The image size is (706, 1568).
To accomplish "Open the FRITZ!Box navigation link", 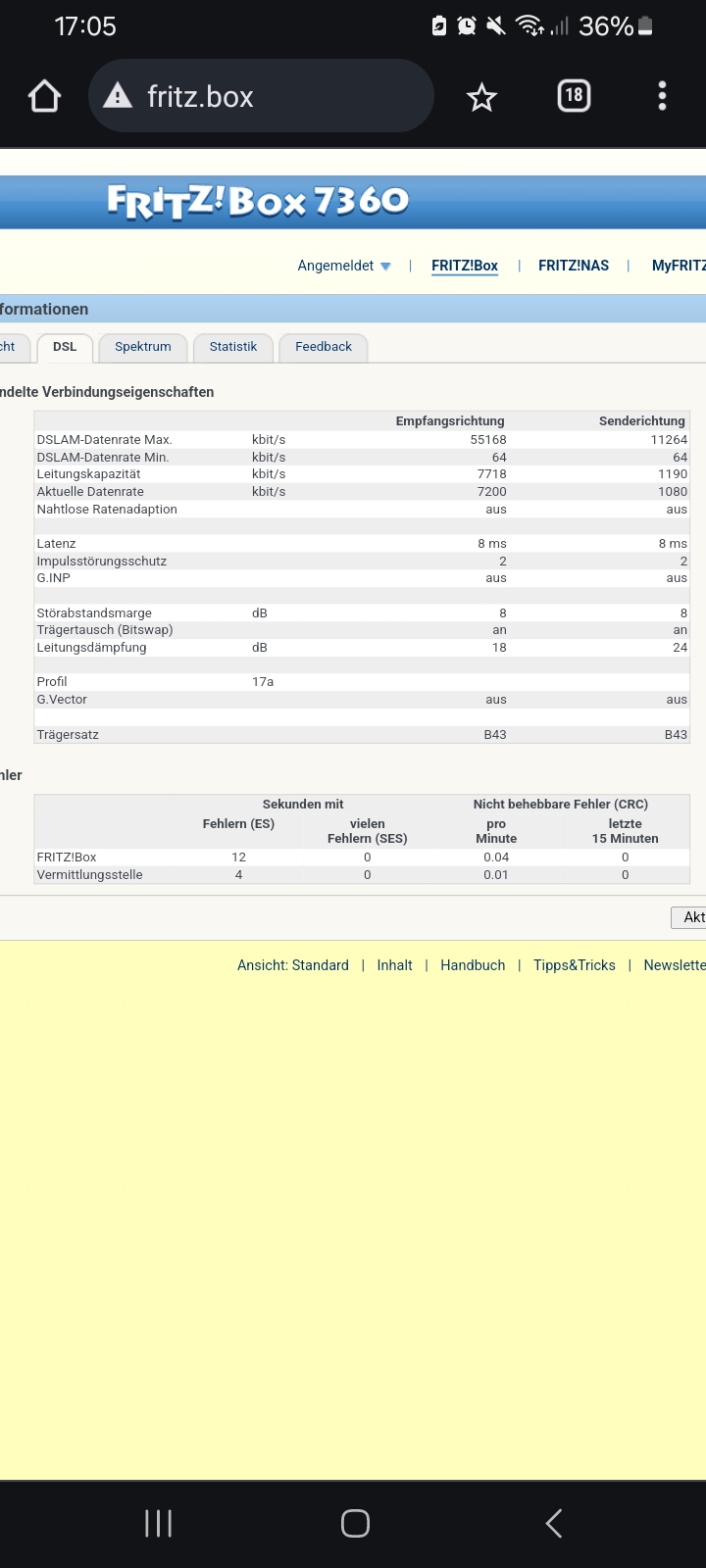I will click(465, 266).
